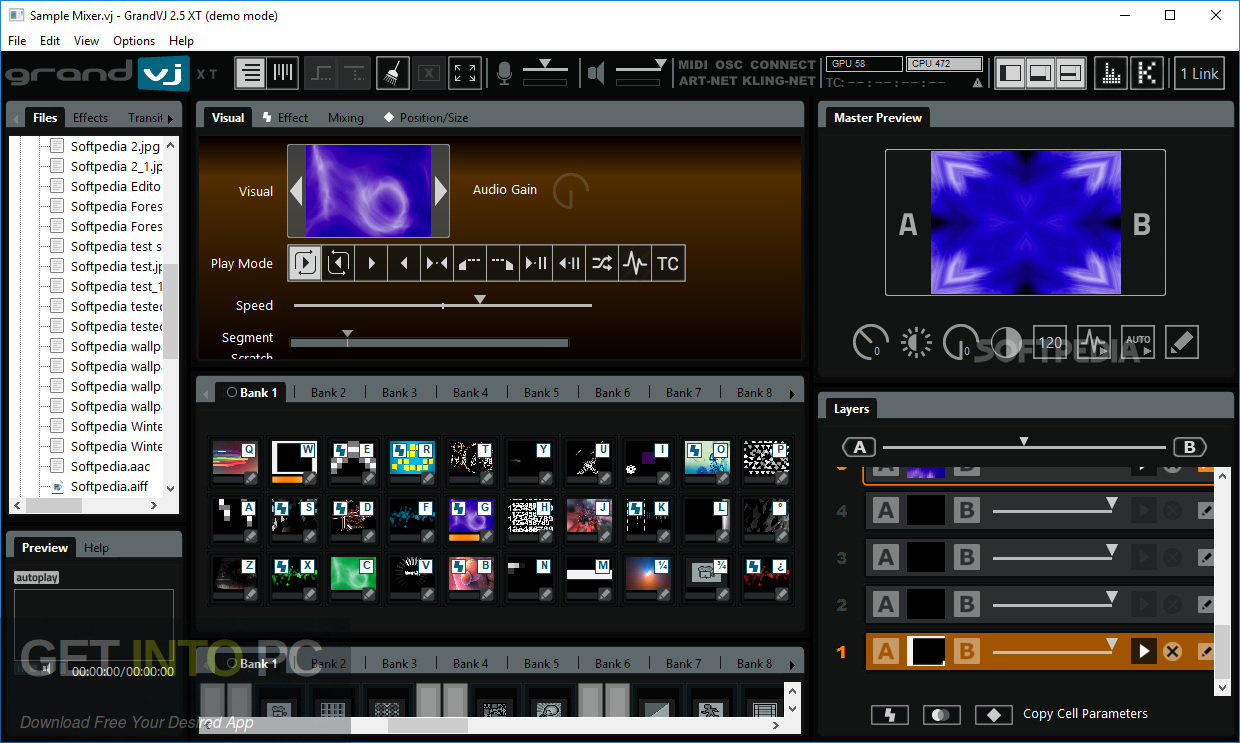
Task: Click the lightning trigger icon below layers
Action: tap(890, 715)
